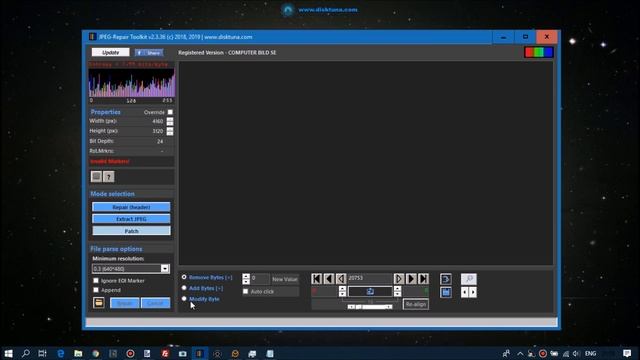Open the notification center icon
This screenshot has height=360, width=640.
pyautogui.click(x=627, y=353)
